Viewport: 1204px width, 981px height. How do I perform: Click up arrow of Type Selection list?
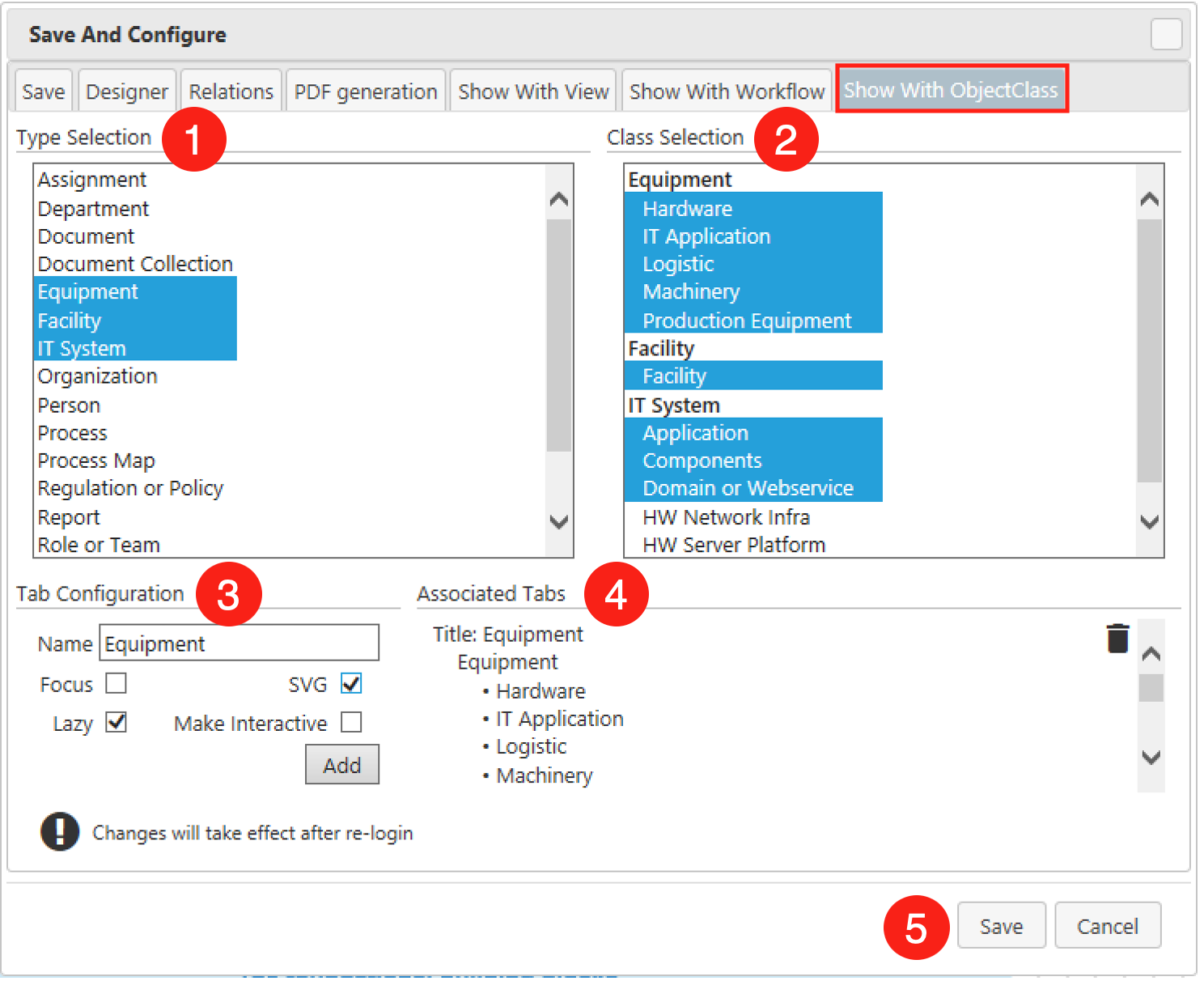pyautogui.click(x=558, y=199)
